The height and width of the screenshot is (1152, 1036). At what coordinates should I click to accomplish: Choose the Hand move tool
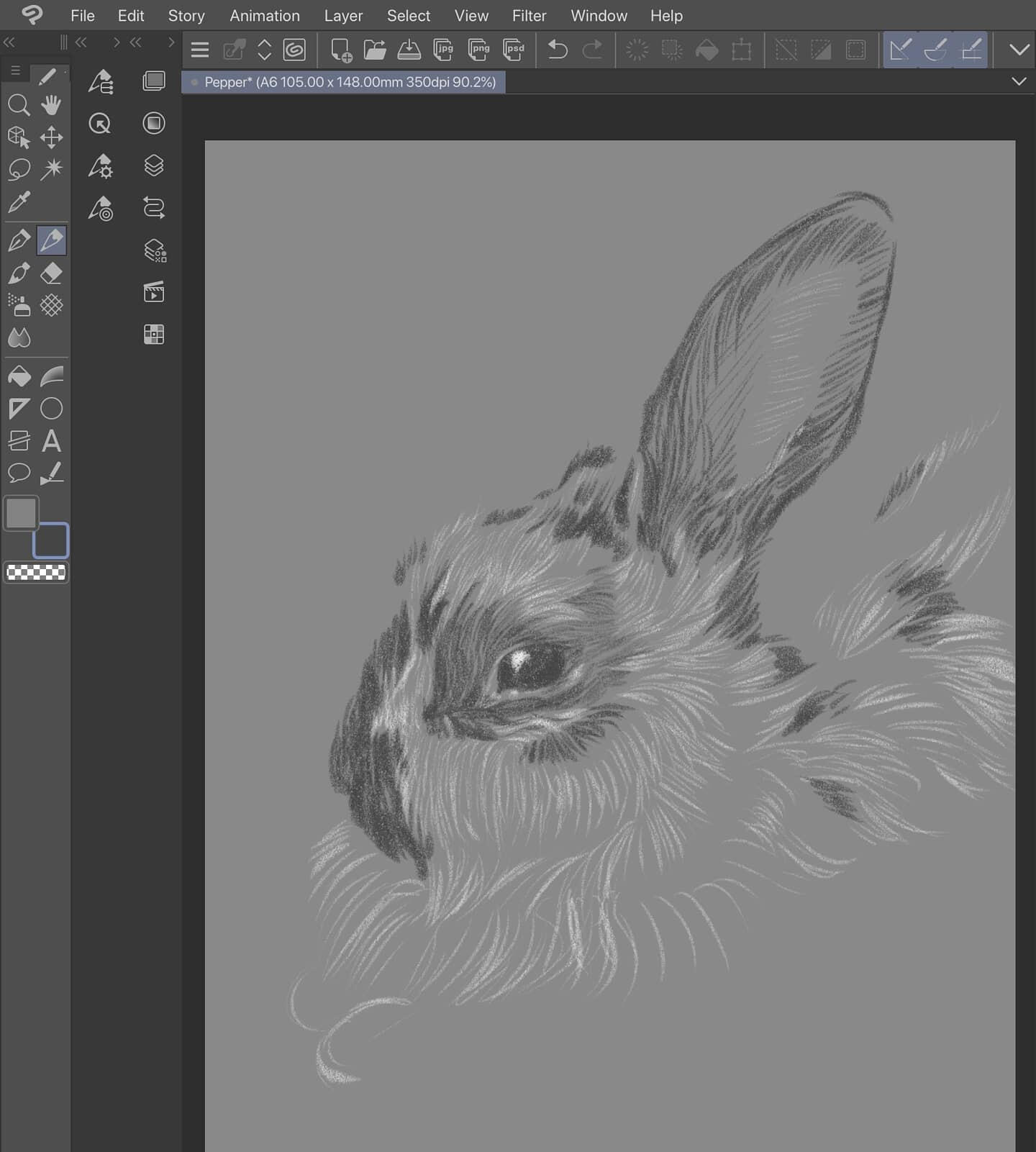click(x=51, y=106)
